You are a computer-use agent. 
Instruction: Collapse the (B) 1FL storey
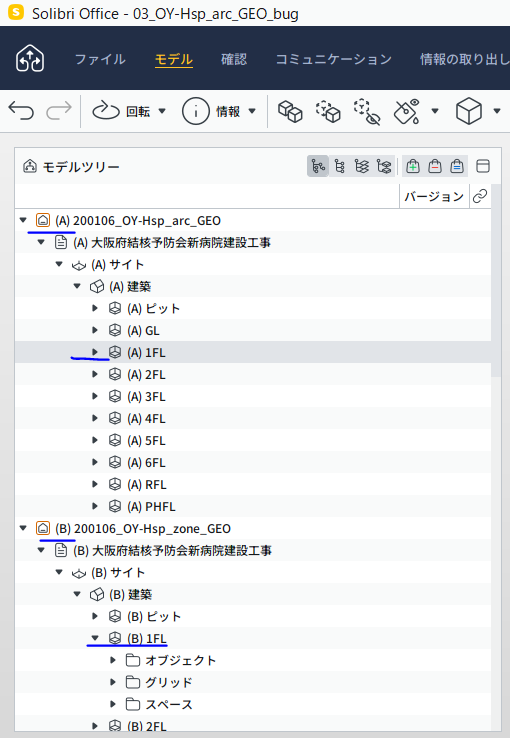pos(95,638)
